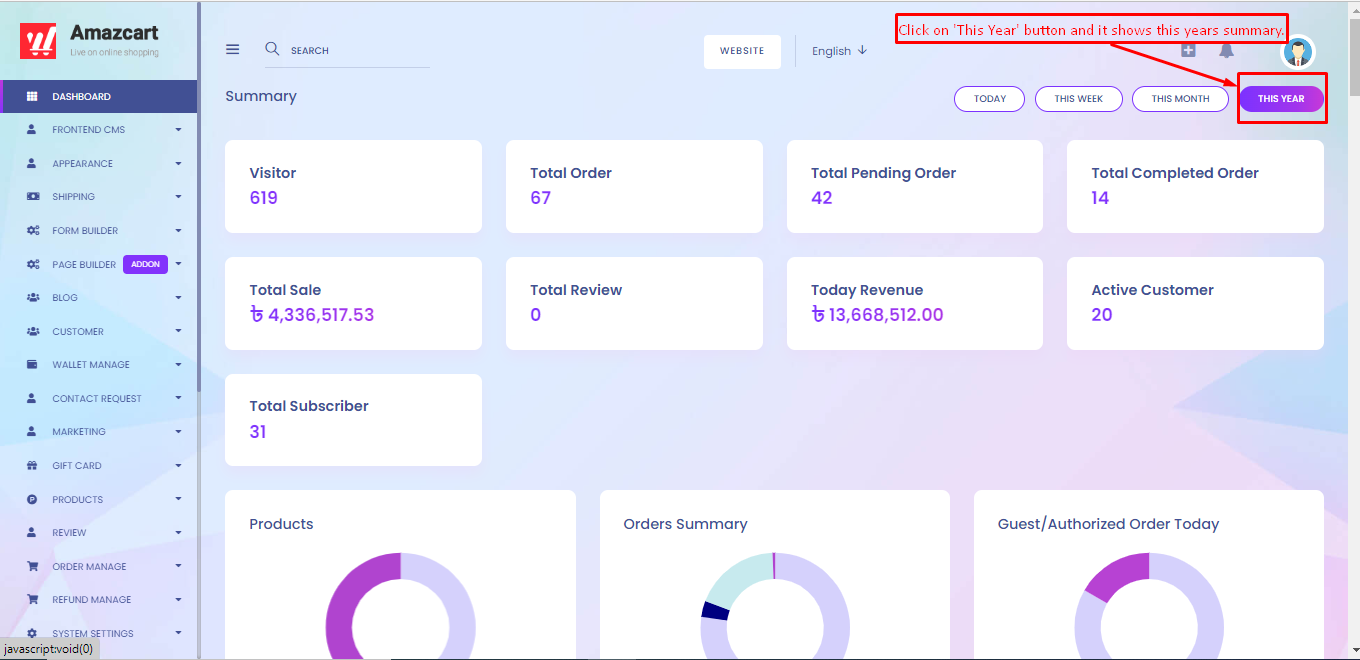Click the Order Manage cart icon
This screenshot has width=1360, height=660.
(x=32, y=566)
